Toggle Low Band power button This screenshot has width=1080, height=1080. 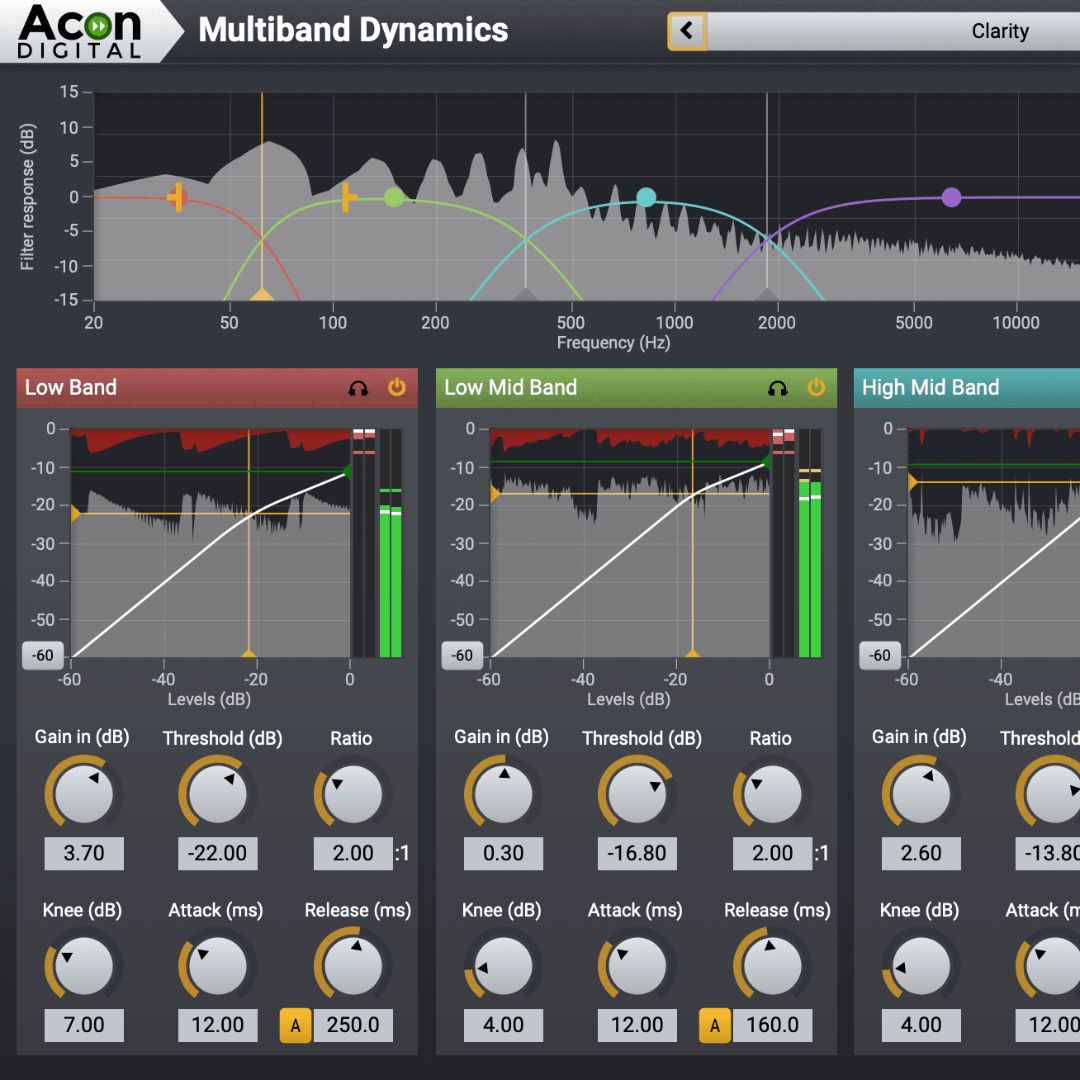coord(397,388)
